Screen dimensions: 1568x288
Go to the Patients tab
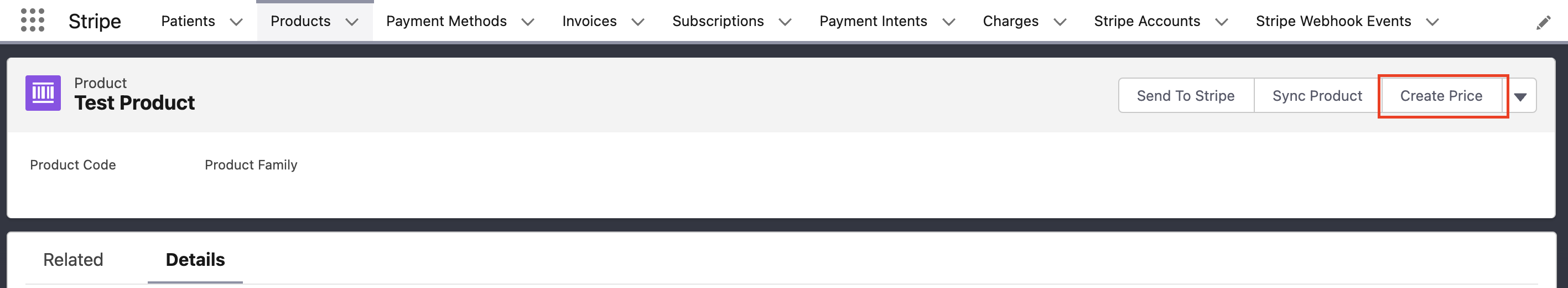point(188,21)
